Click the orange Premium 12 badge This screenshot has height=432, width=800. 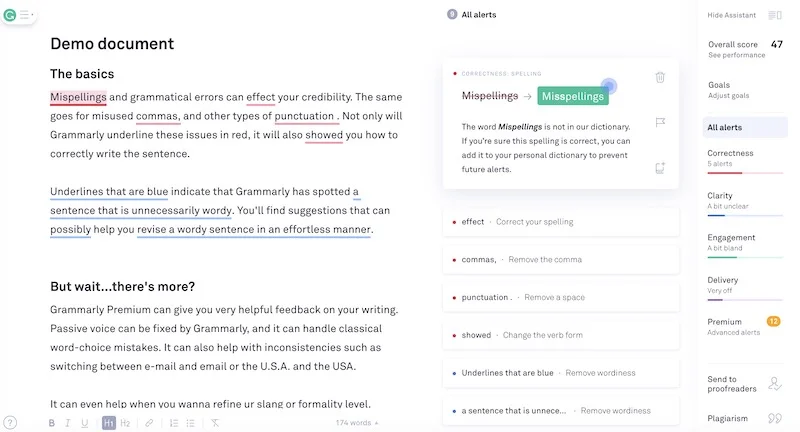pyautogui.click(x=773, y=321)
